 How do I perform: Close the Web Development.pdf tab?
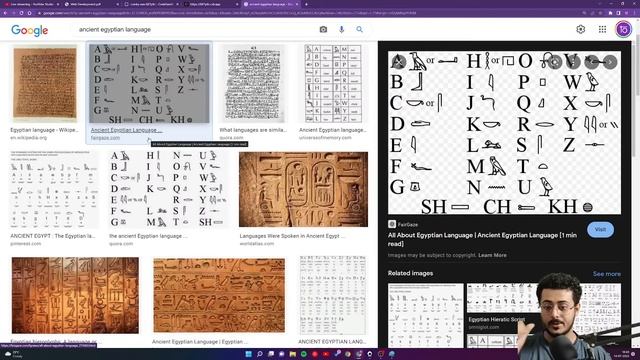[x=118, y=4]
